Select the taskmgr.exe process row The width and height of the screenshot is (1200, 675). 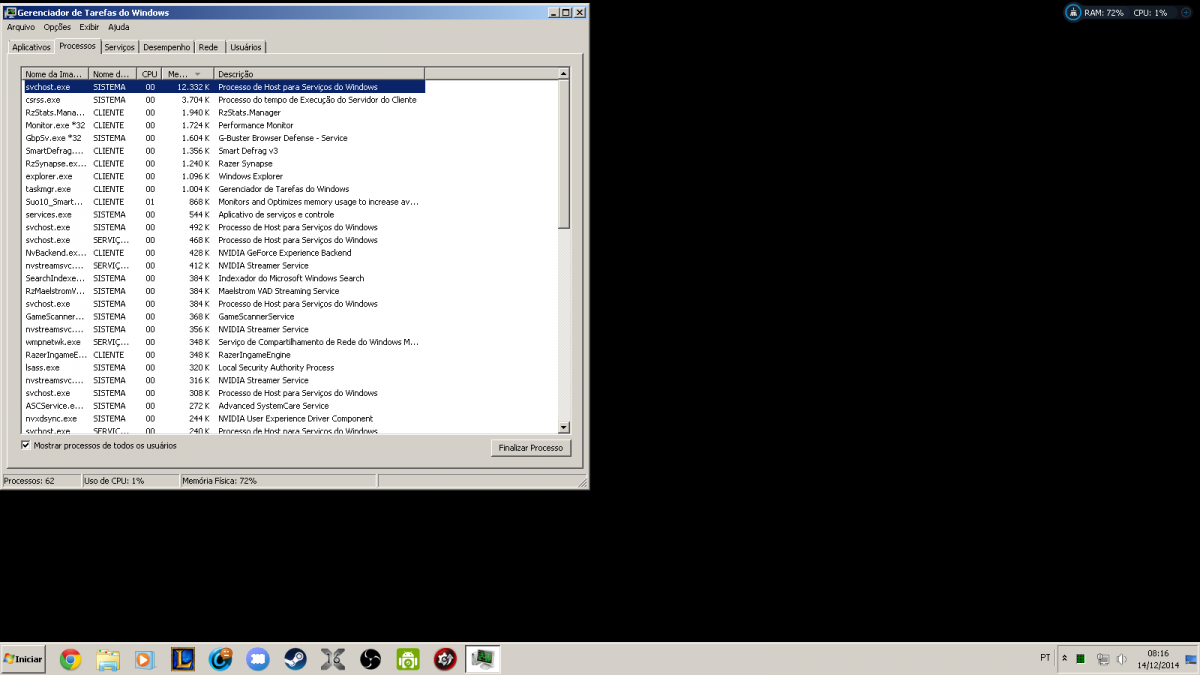tap(224, 189)
